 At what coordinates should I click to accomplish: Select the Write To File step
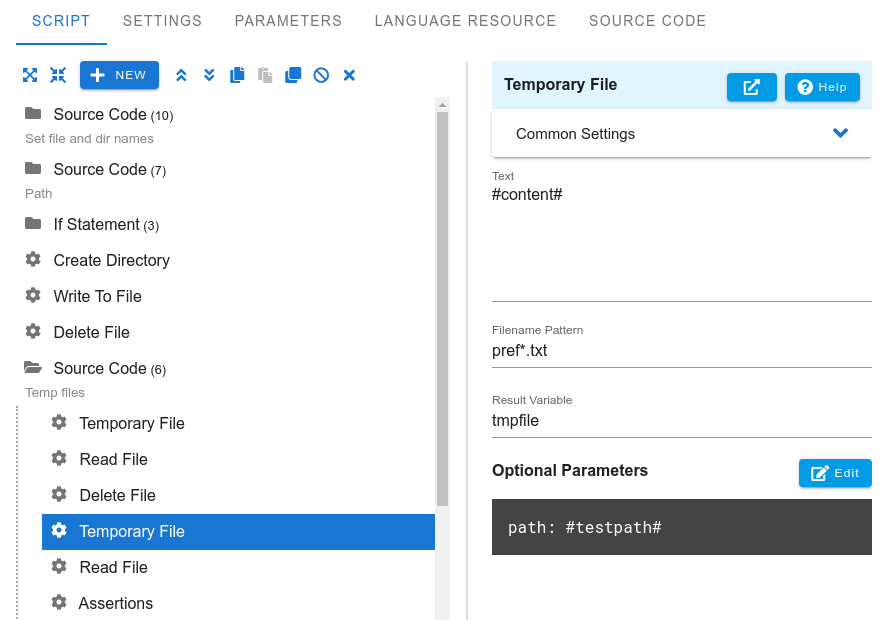pyautogui.click(x=97, y=296)
